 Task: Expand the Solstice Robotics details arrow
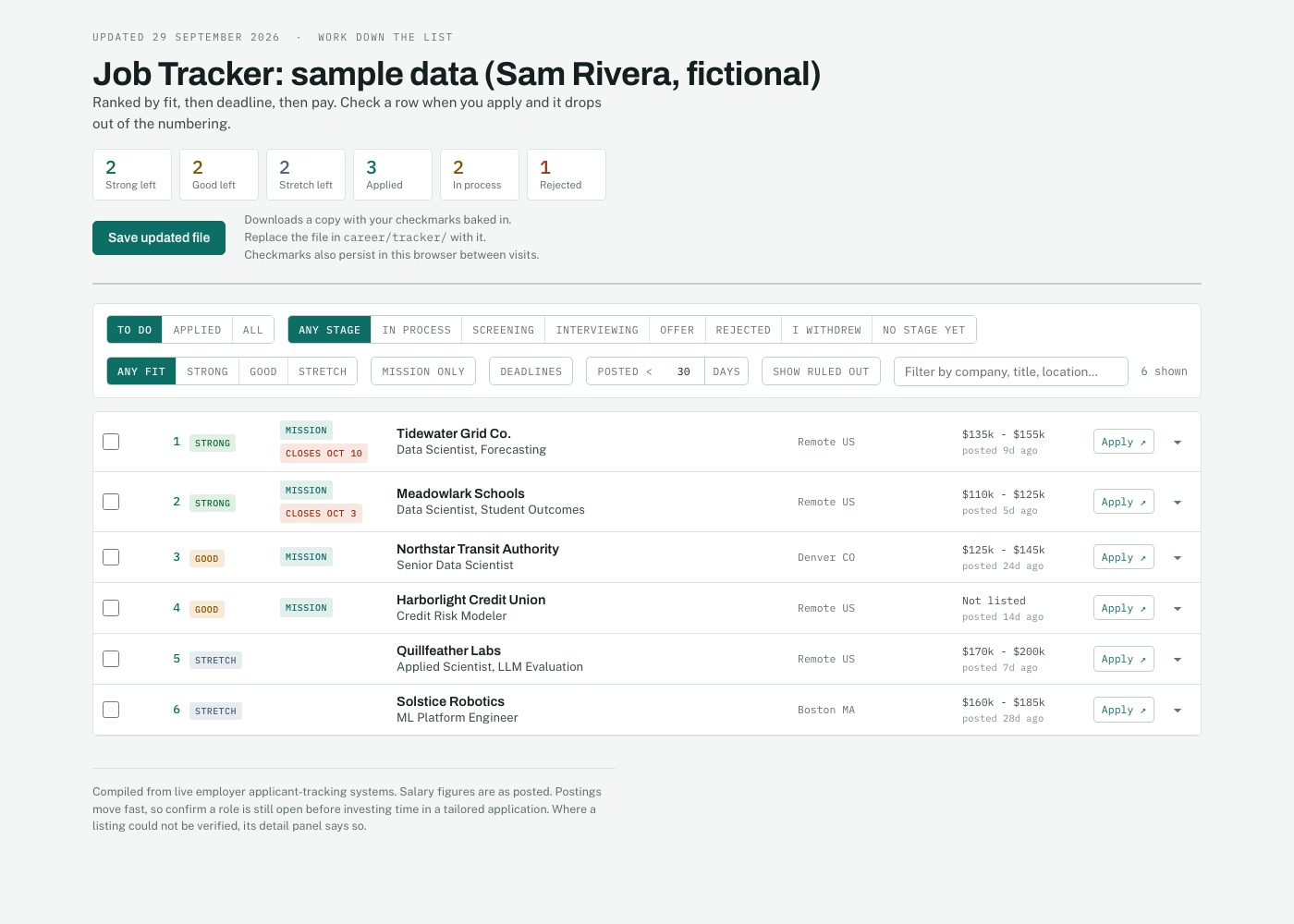(x=1178, y=711)
